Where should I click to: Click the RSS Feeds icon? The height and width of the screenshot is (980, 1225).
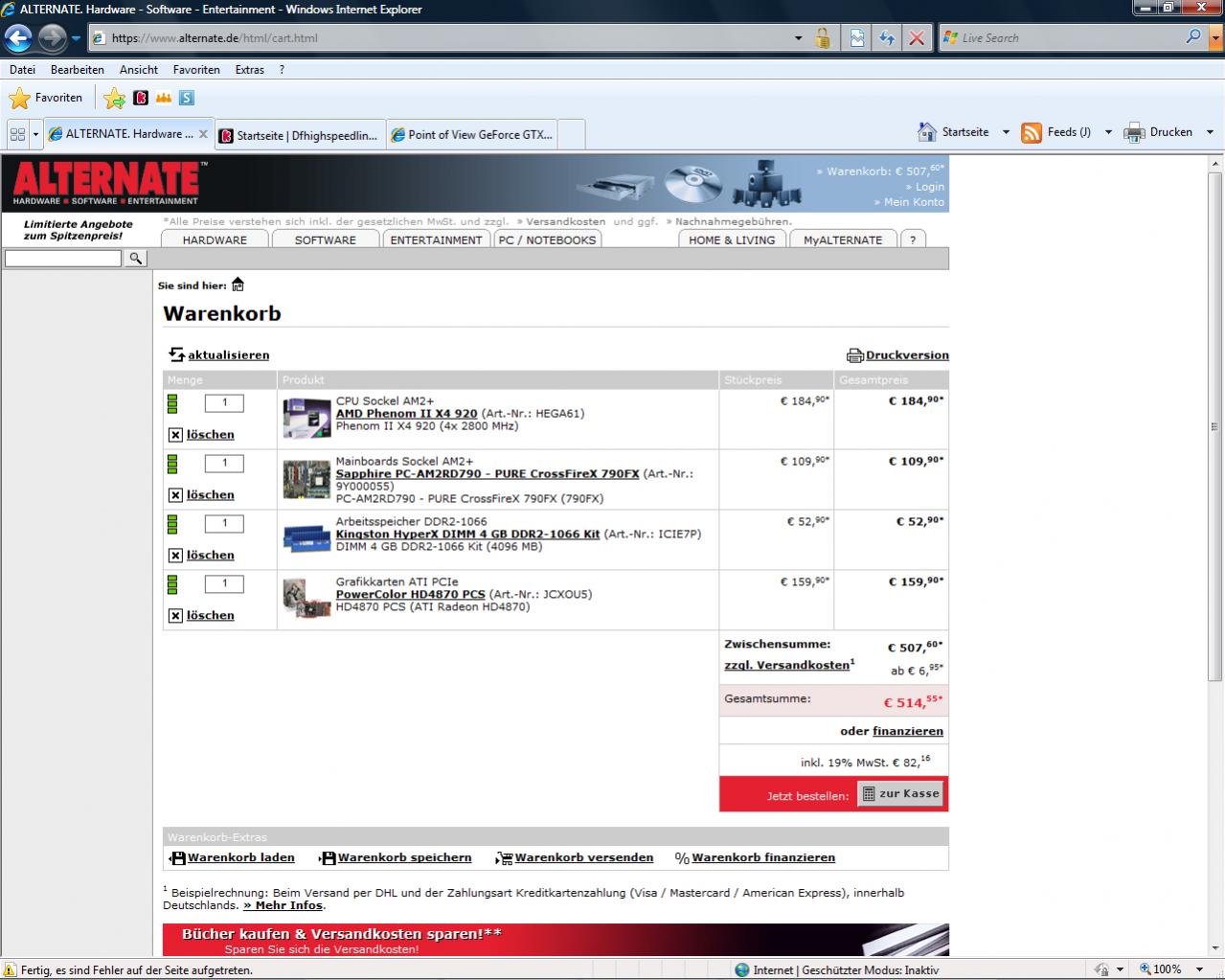click(1032, 132)
